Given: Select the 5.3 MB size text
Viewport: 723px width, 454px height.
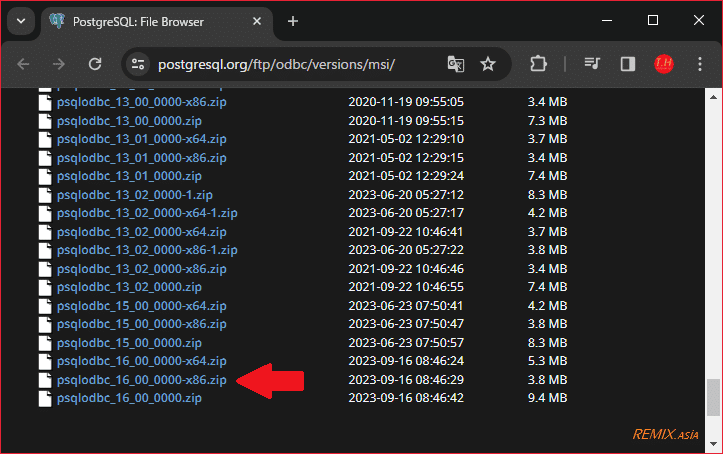Looking at the screenshot, I should pos(547,361).
